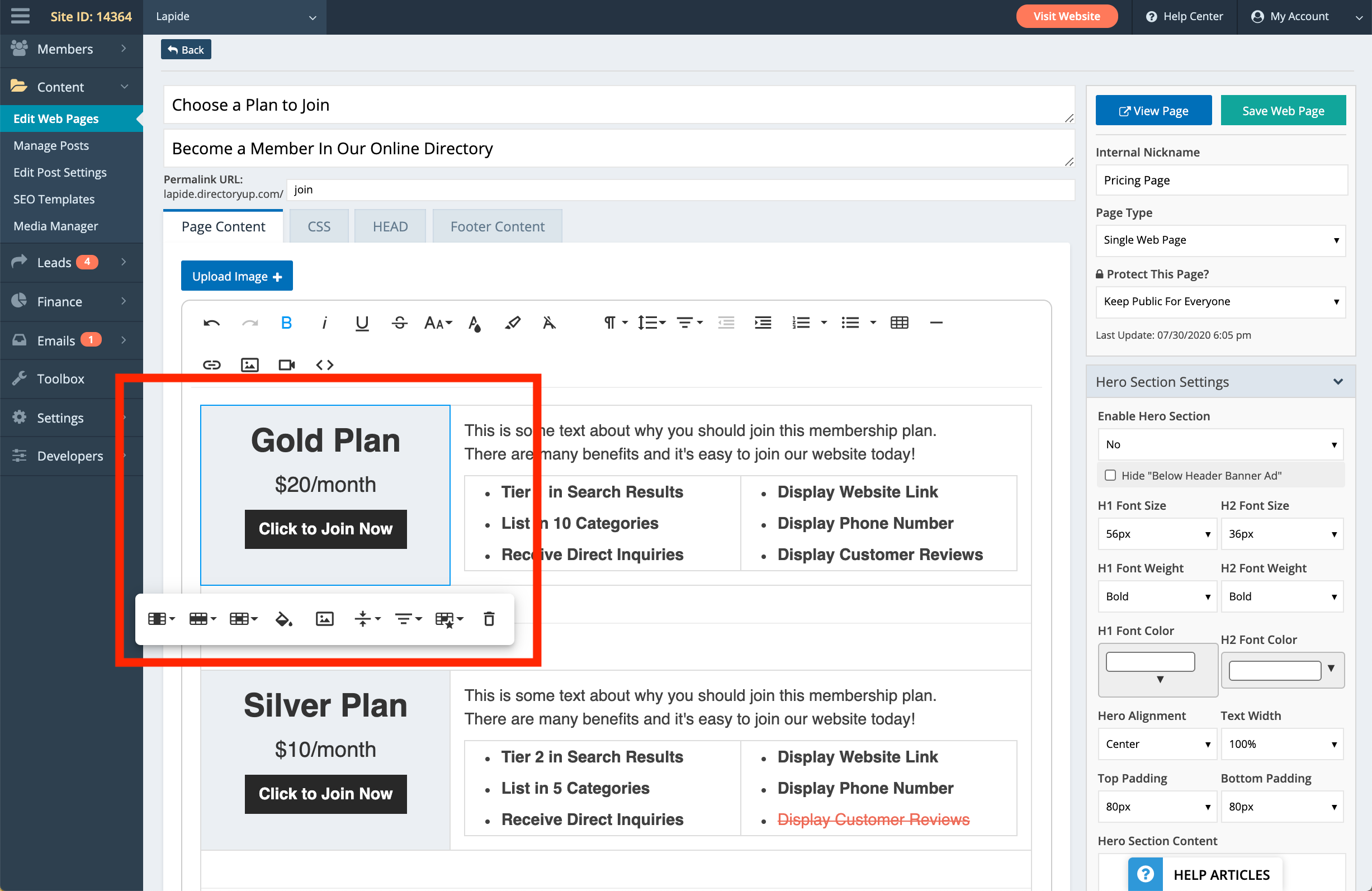Switch to the Footer Content tab
1372x891 pixels.
pyautogui.click(x=497, y=226)
